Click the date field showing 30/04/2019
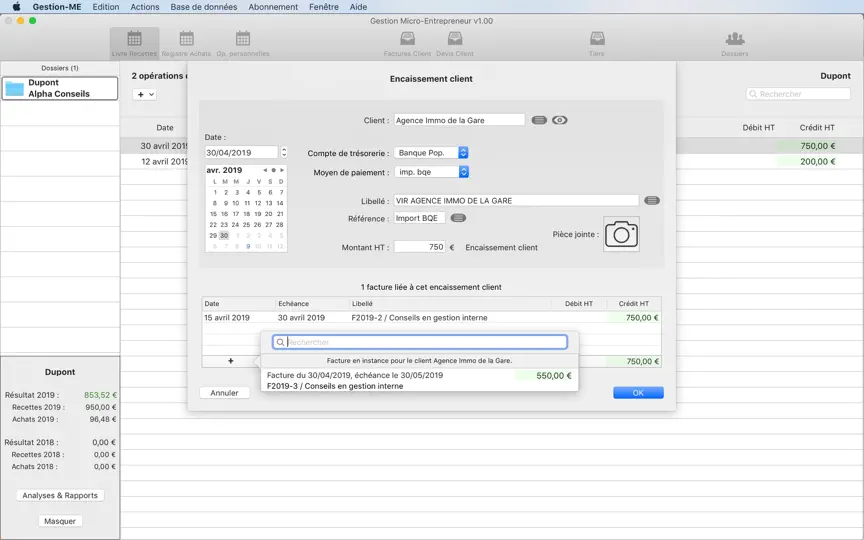This screenshot has width=864, height=540. (241, 153)
